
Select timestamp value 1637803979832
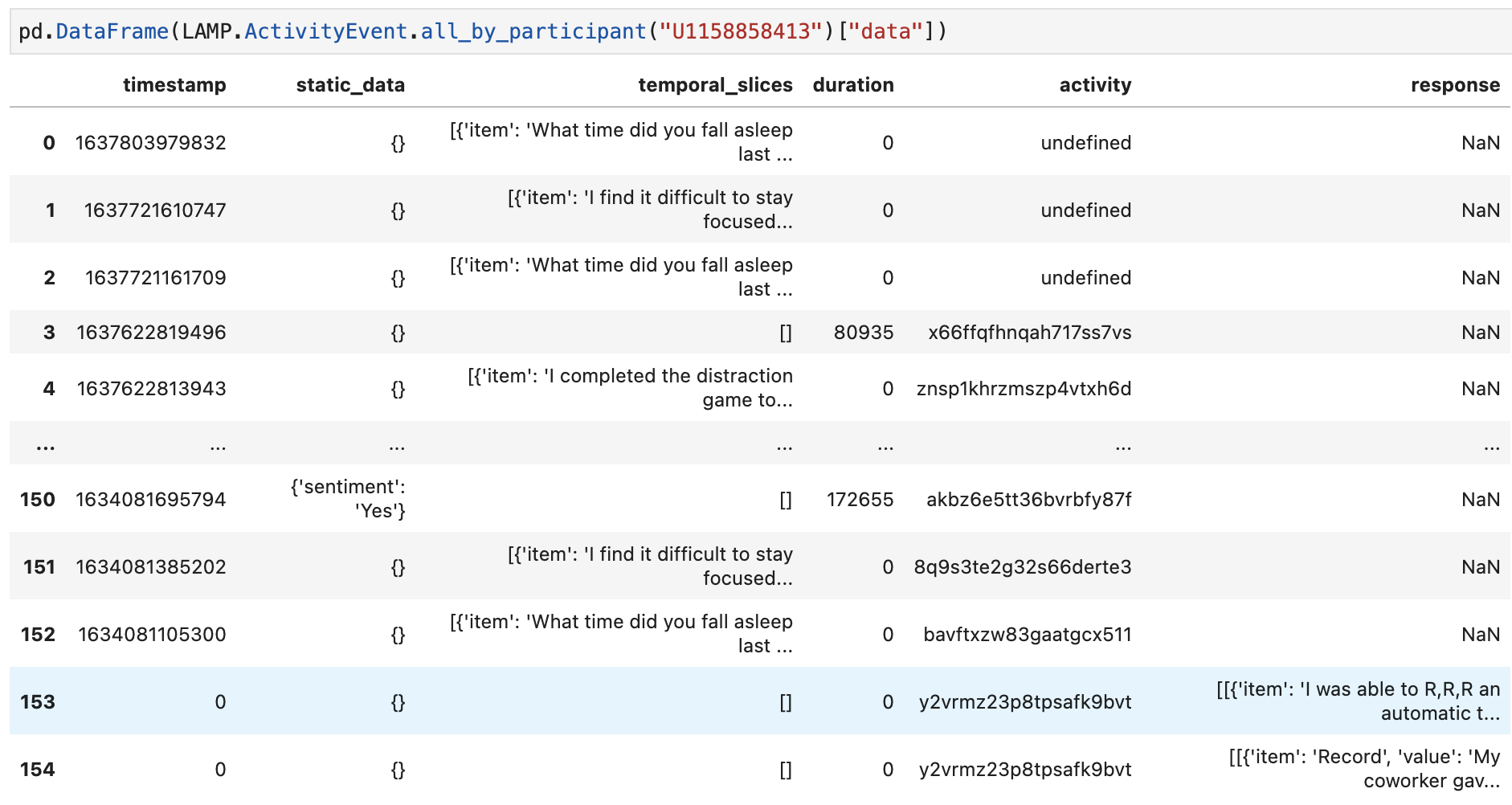(151, 143)
